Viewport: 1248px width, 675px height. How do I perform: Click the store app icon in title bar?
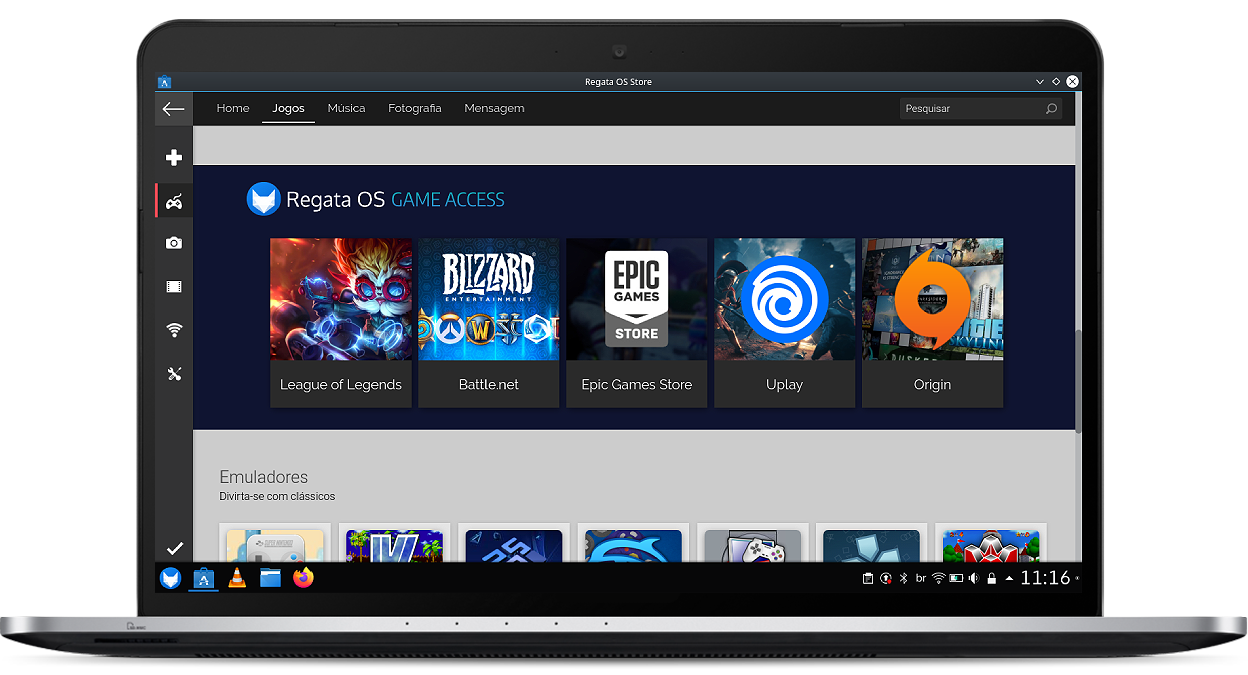tap(165, 82)
